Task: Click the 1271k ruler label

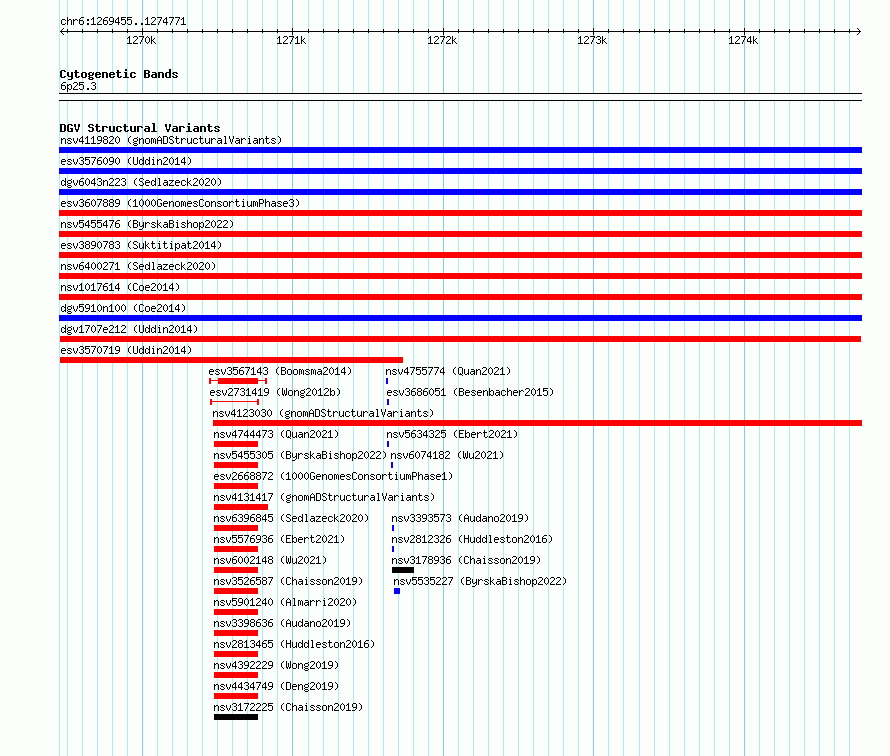Action: (x=291, y=40)
